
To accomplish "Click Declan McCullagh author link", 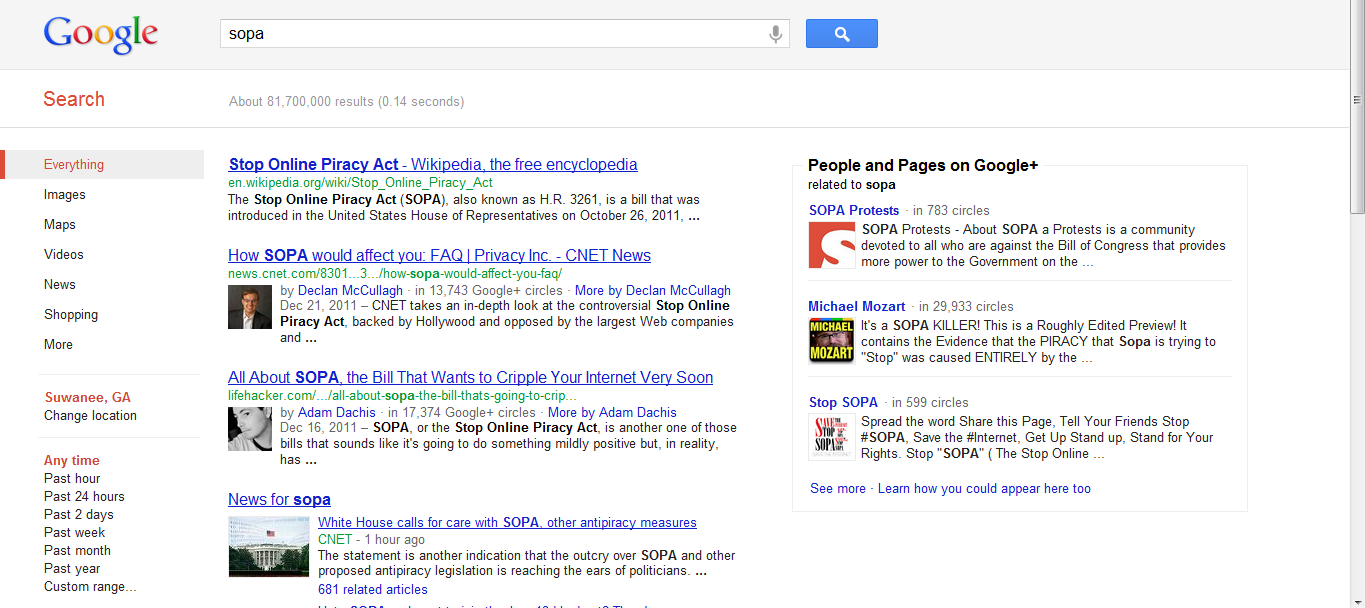I will [x=352, y=291].
